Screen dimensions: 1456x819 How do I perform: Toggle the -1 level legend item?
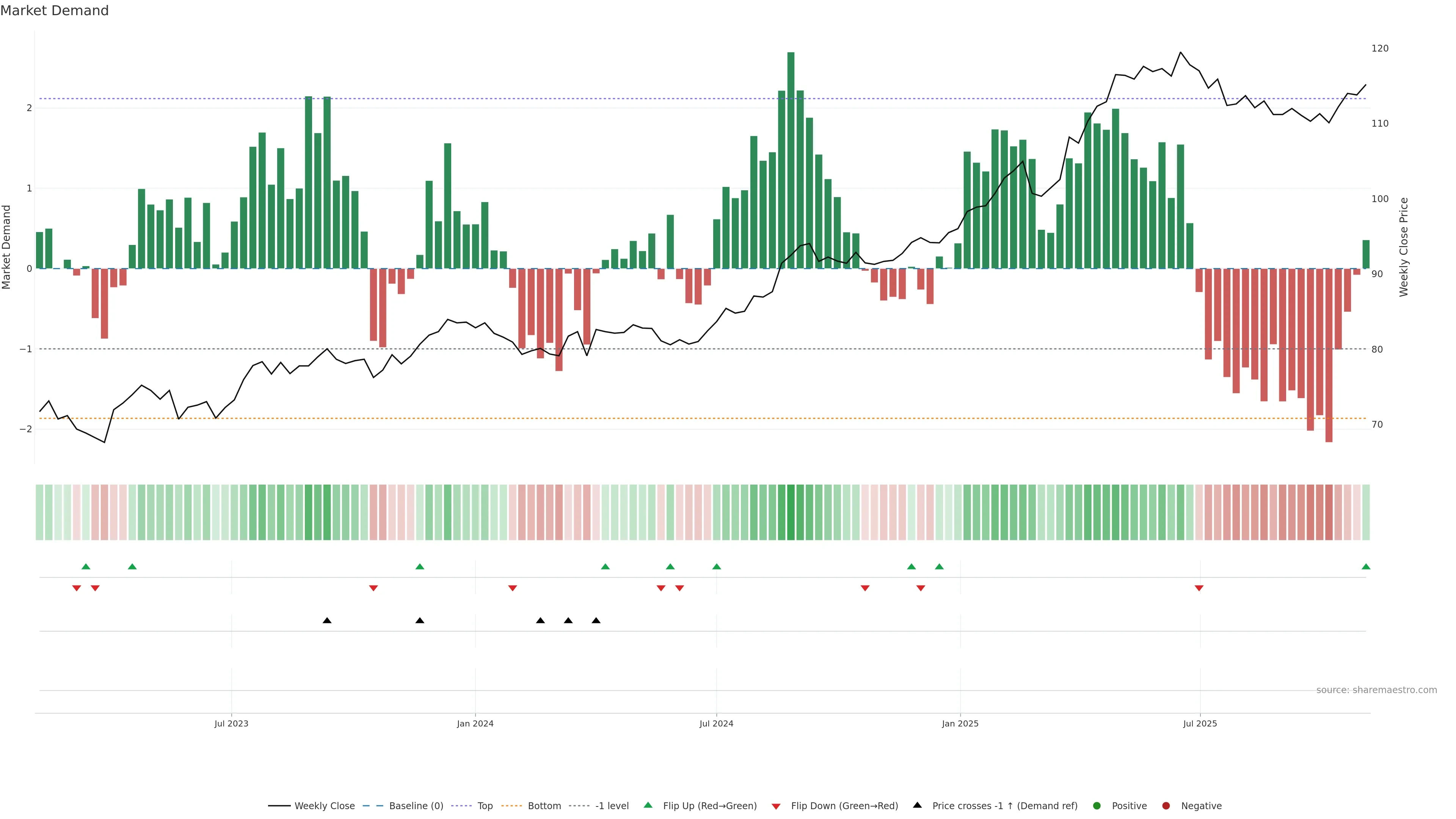click(612, 806)
